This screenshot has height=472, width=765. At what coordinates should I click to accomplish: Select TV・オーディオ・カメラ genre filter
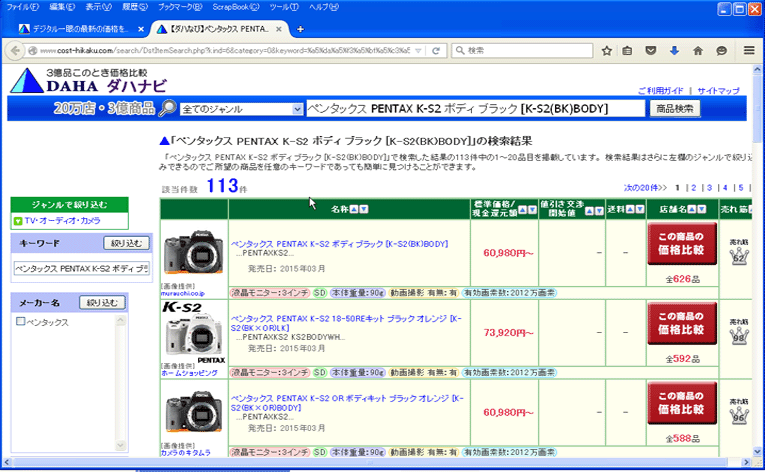pos(62,221)
